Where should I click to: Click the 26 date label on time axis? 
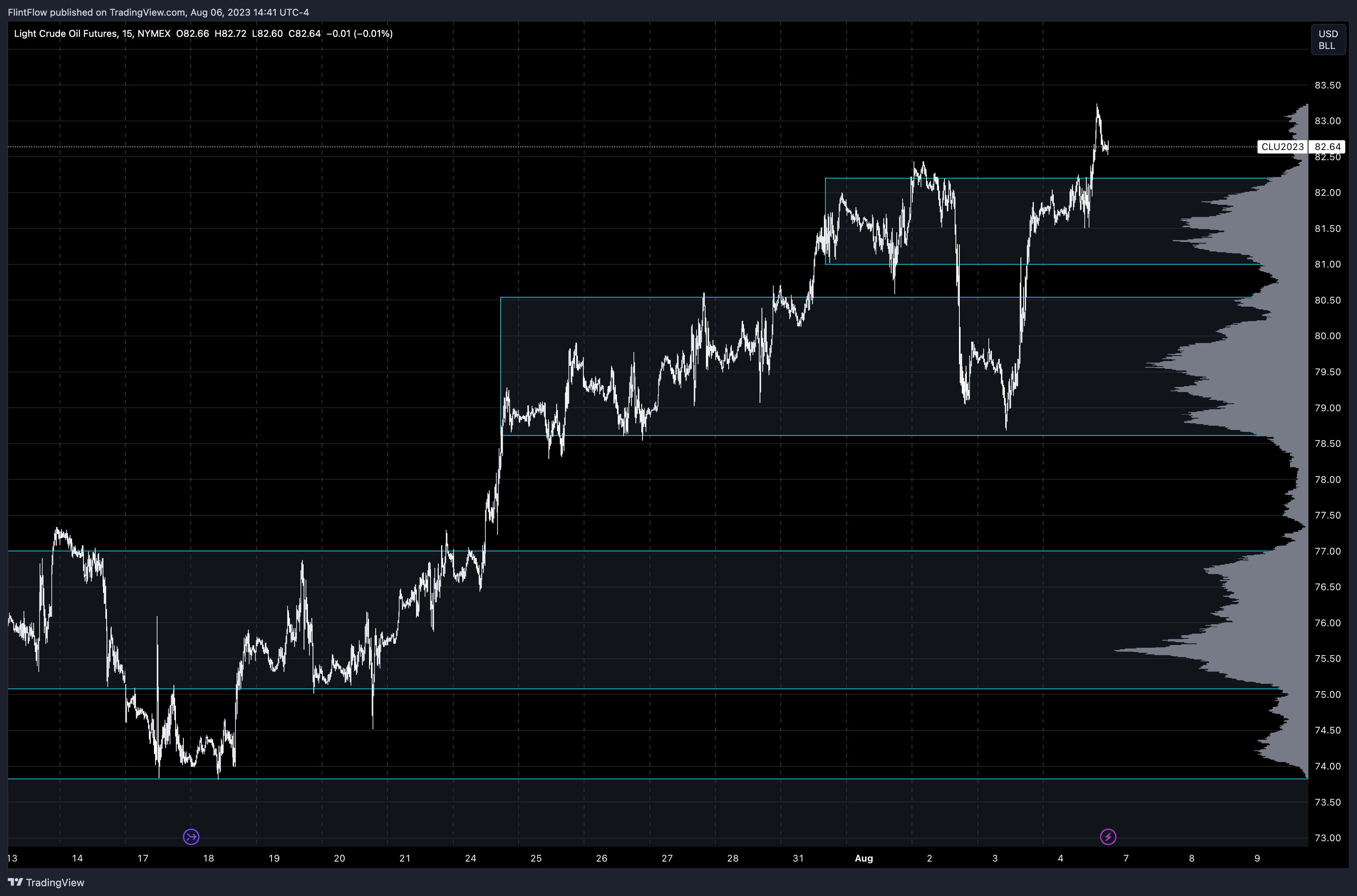point(601,858)
